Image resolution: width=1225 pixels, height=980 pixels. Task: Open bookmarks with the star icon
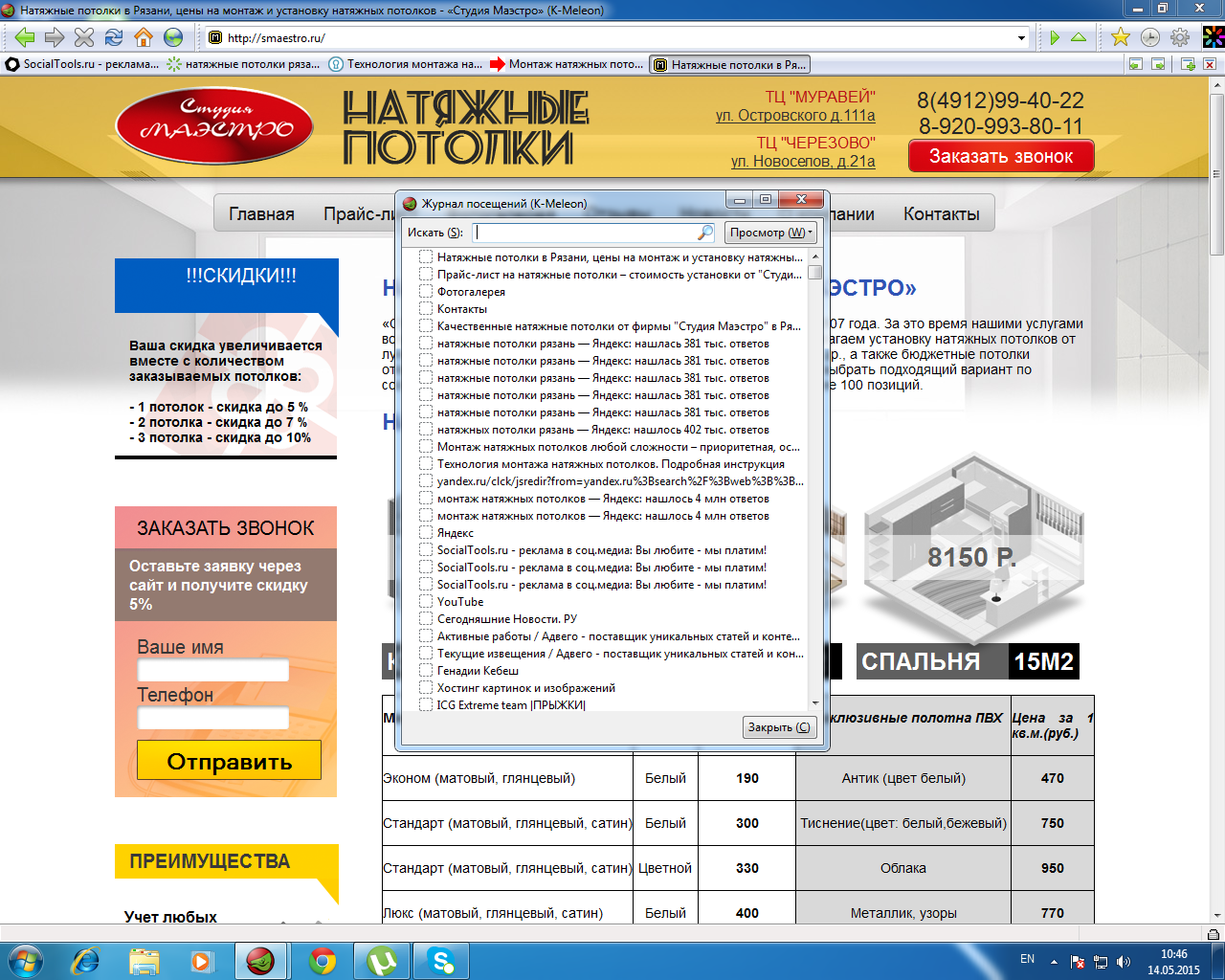click(1121, 37)
